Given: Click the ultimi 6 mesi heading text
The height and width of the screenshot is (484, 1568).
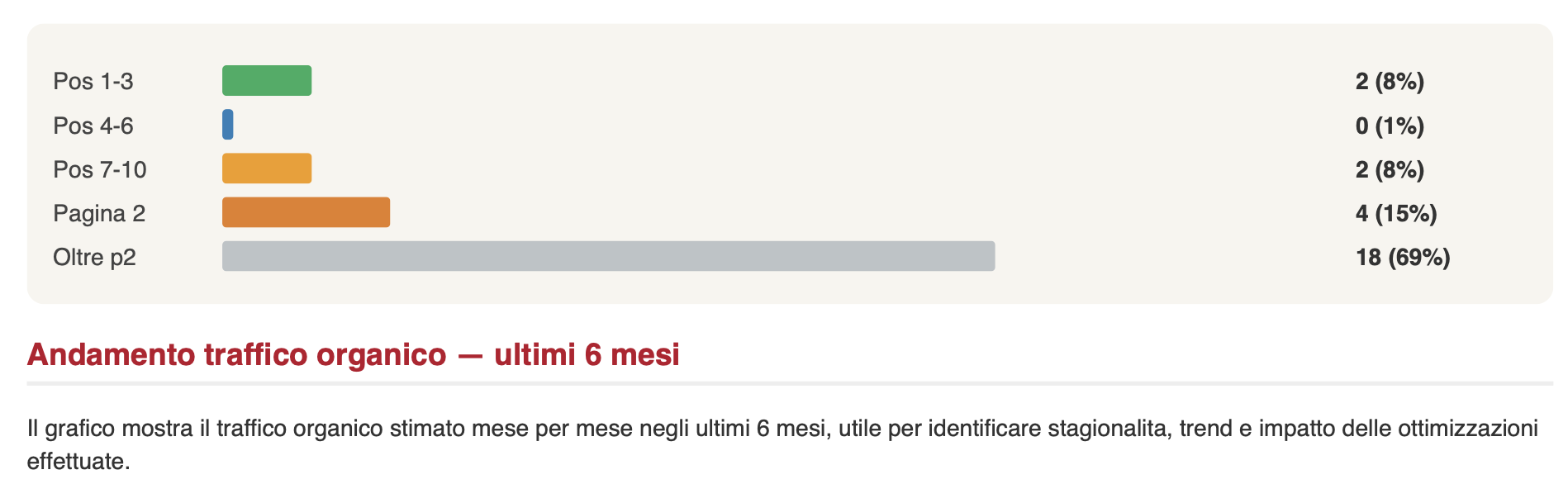Looking at the screenshot, I should 587,354.
